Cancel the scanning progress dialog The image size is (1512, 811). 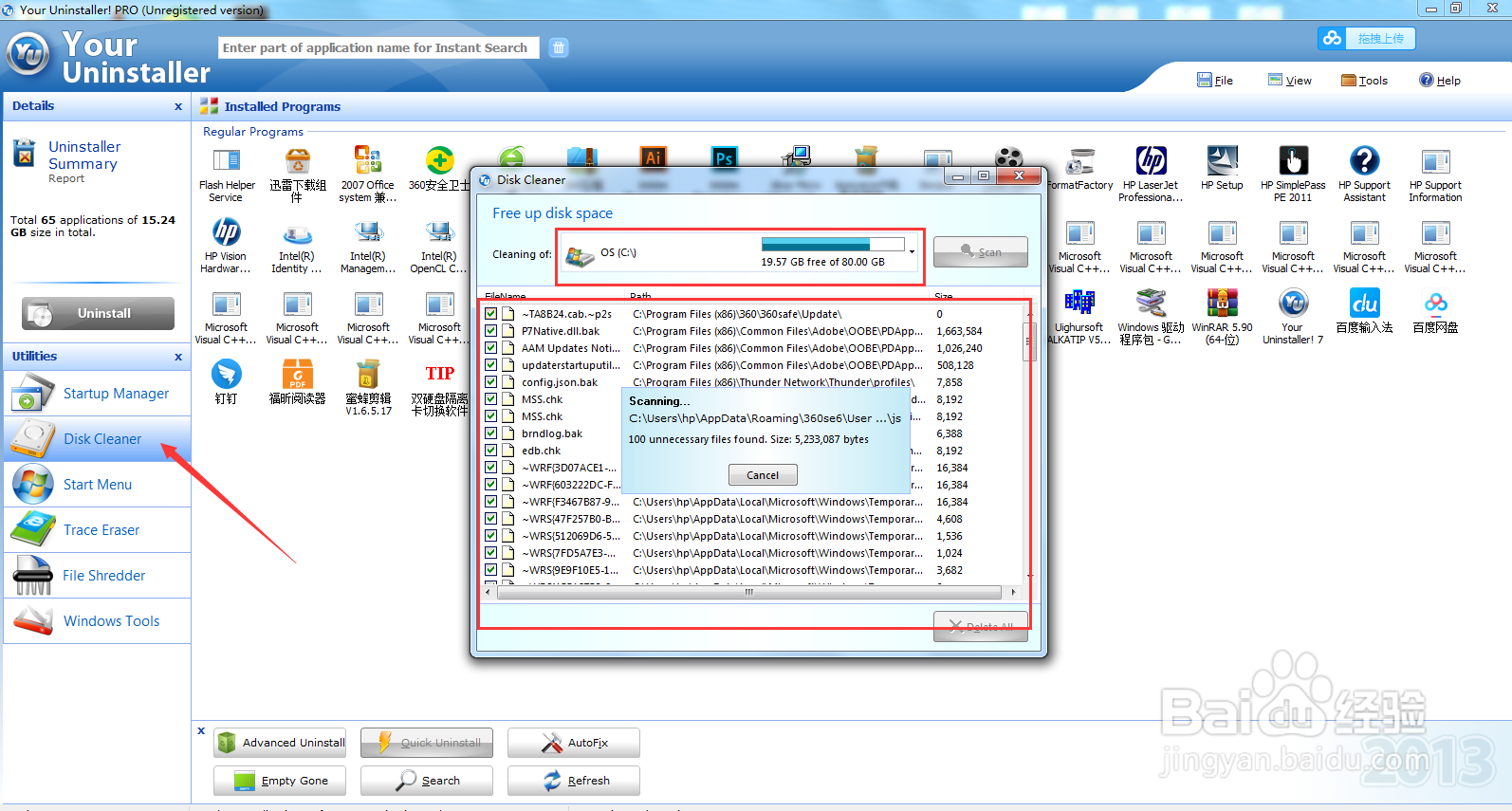763,475
